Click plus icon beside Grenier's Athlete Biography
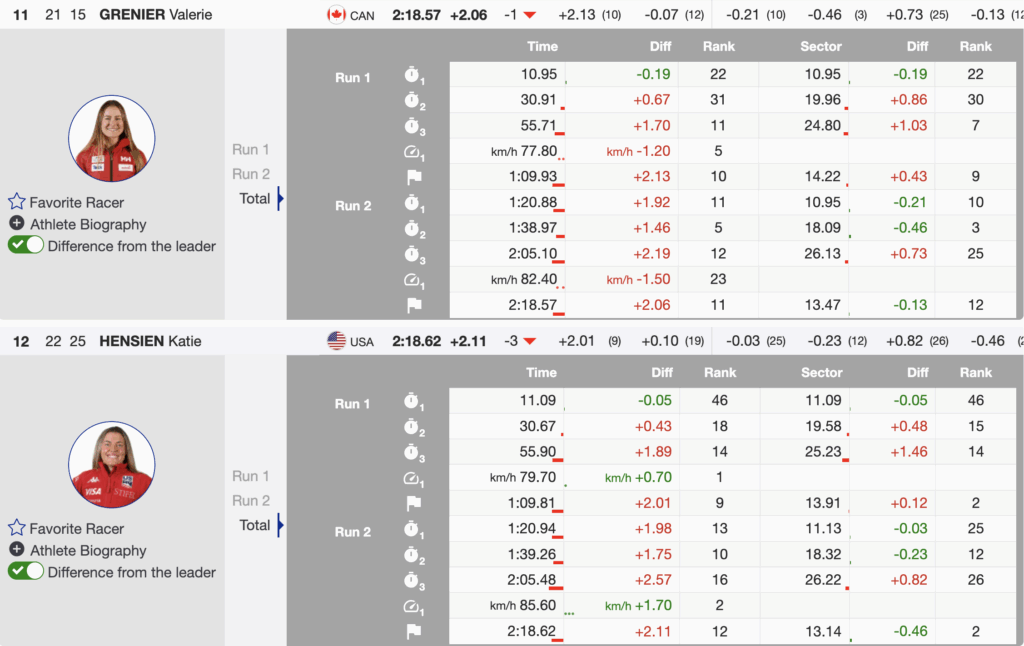 [17, 224]
